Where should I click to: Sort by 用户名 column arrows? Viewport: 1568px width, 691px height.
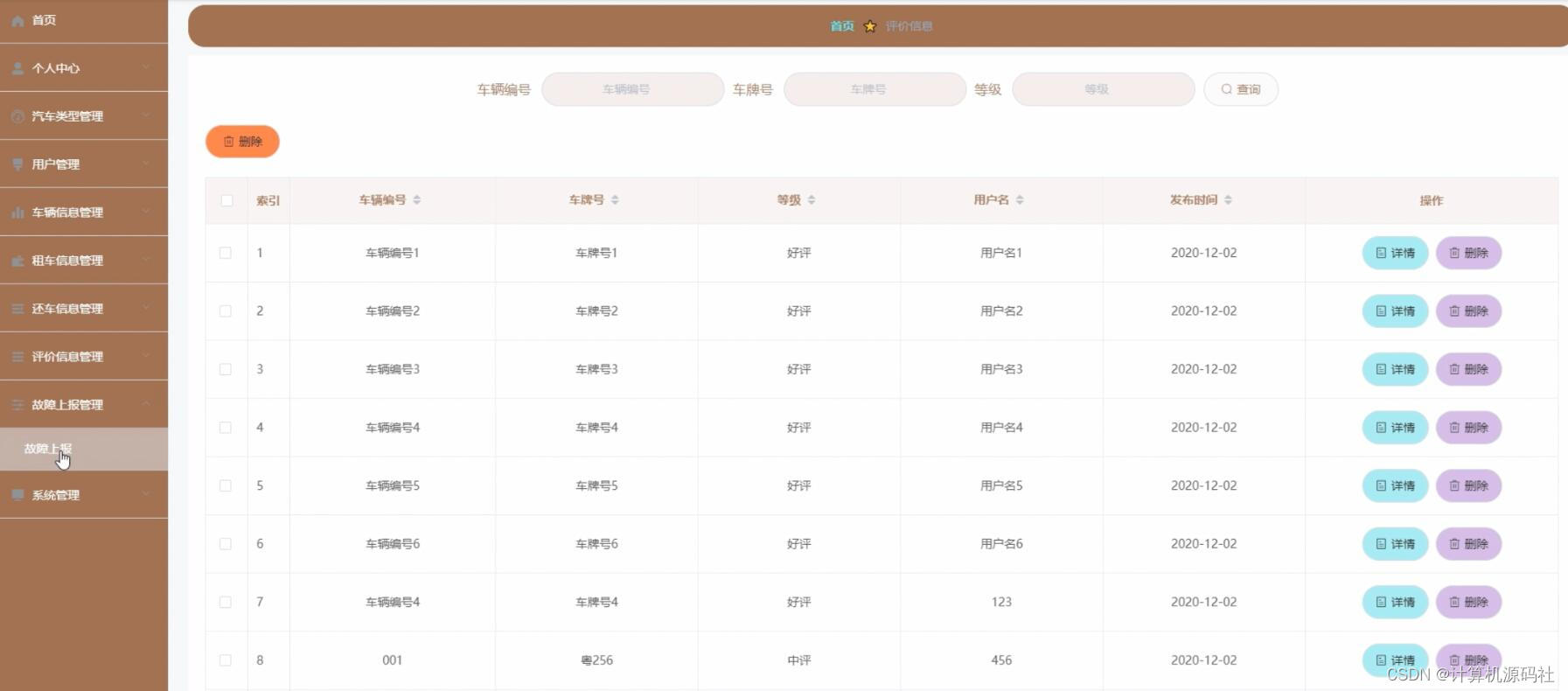pyautogui.click(x=1020, y=200)
